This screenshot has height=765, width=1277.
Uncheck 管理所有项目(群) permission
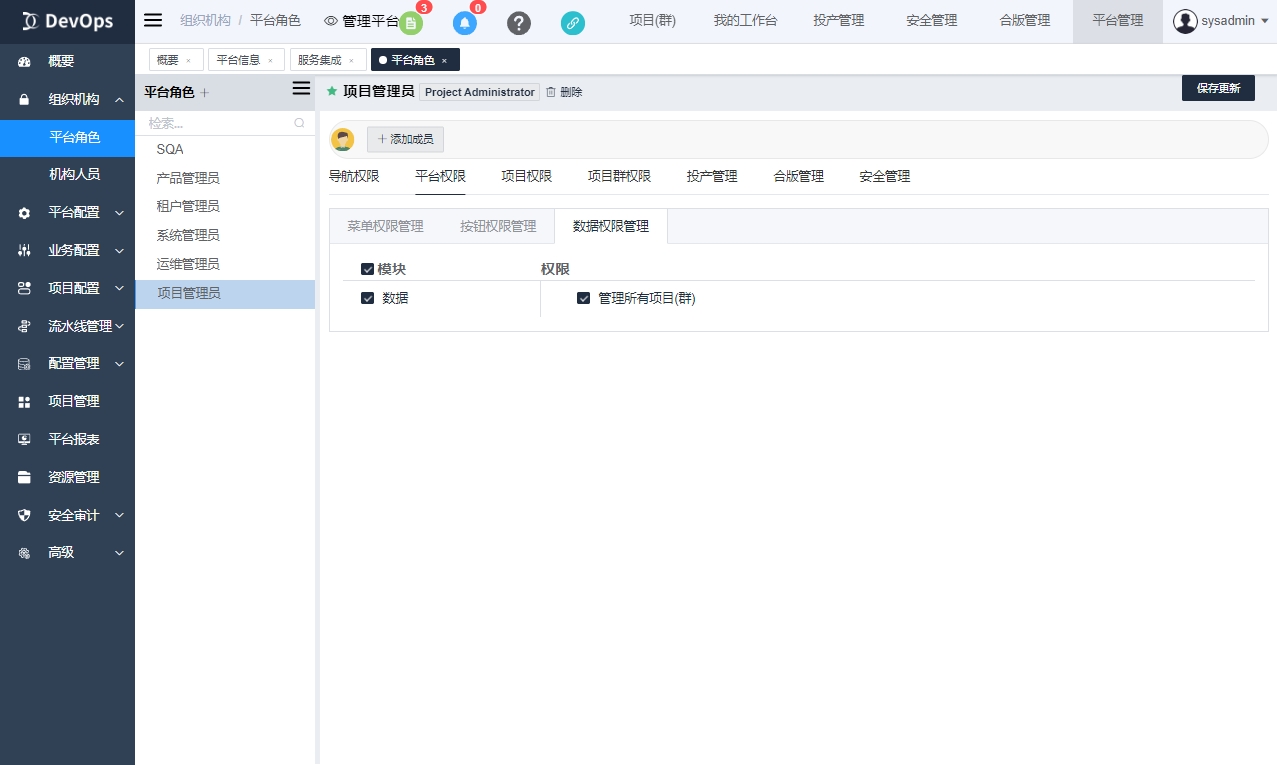click(x=583, y=298)
